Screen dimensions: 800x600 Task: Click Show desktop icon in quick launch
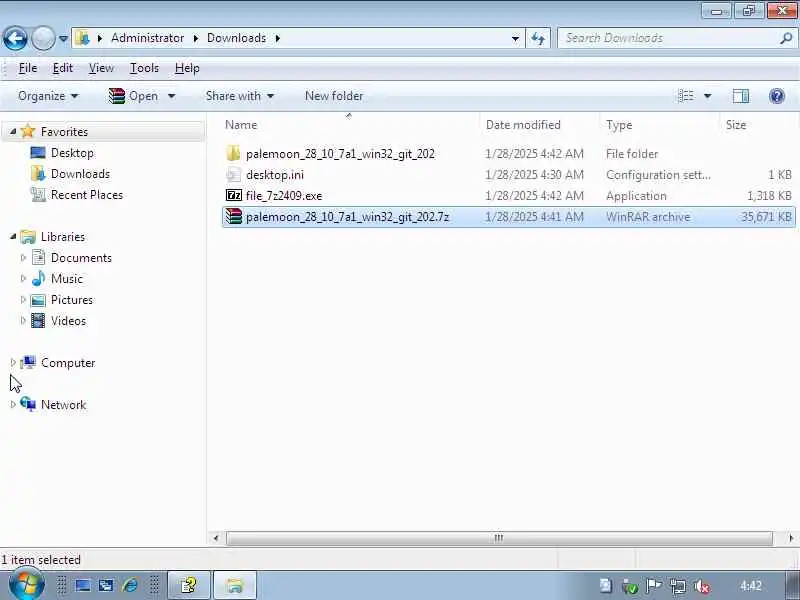tap(83, 585)
